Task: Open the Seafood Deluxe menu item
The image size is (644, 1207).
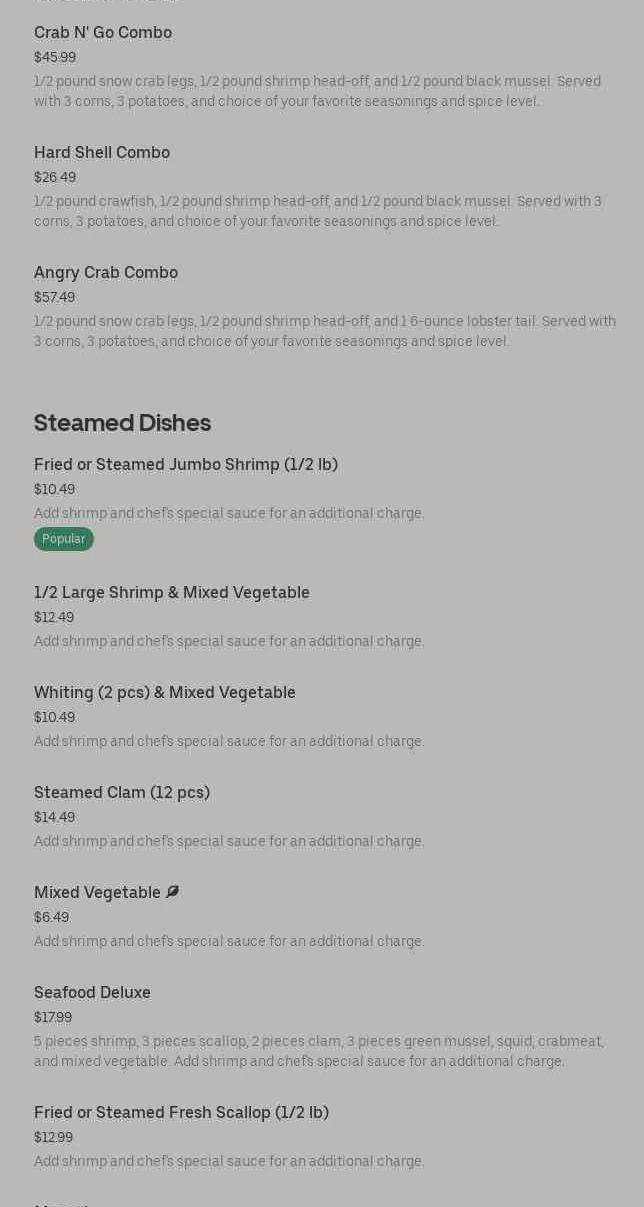Action: 92,993
